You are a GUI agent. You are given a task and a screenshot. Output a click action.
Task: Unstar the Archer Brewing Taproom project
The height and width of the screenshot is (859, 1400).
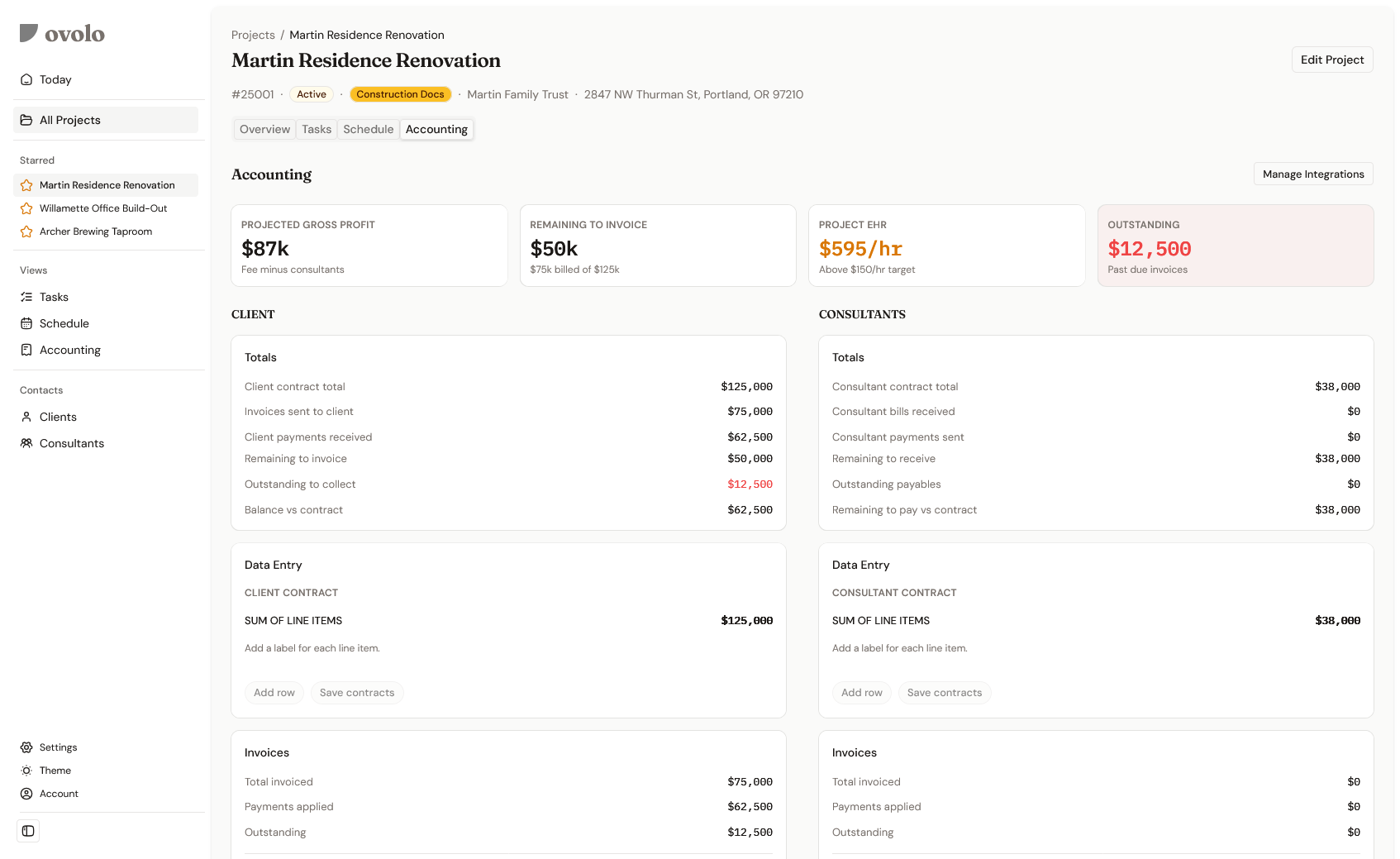26,231
